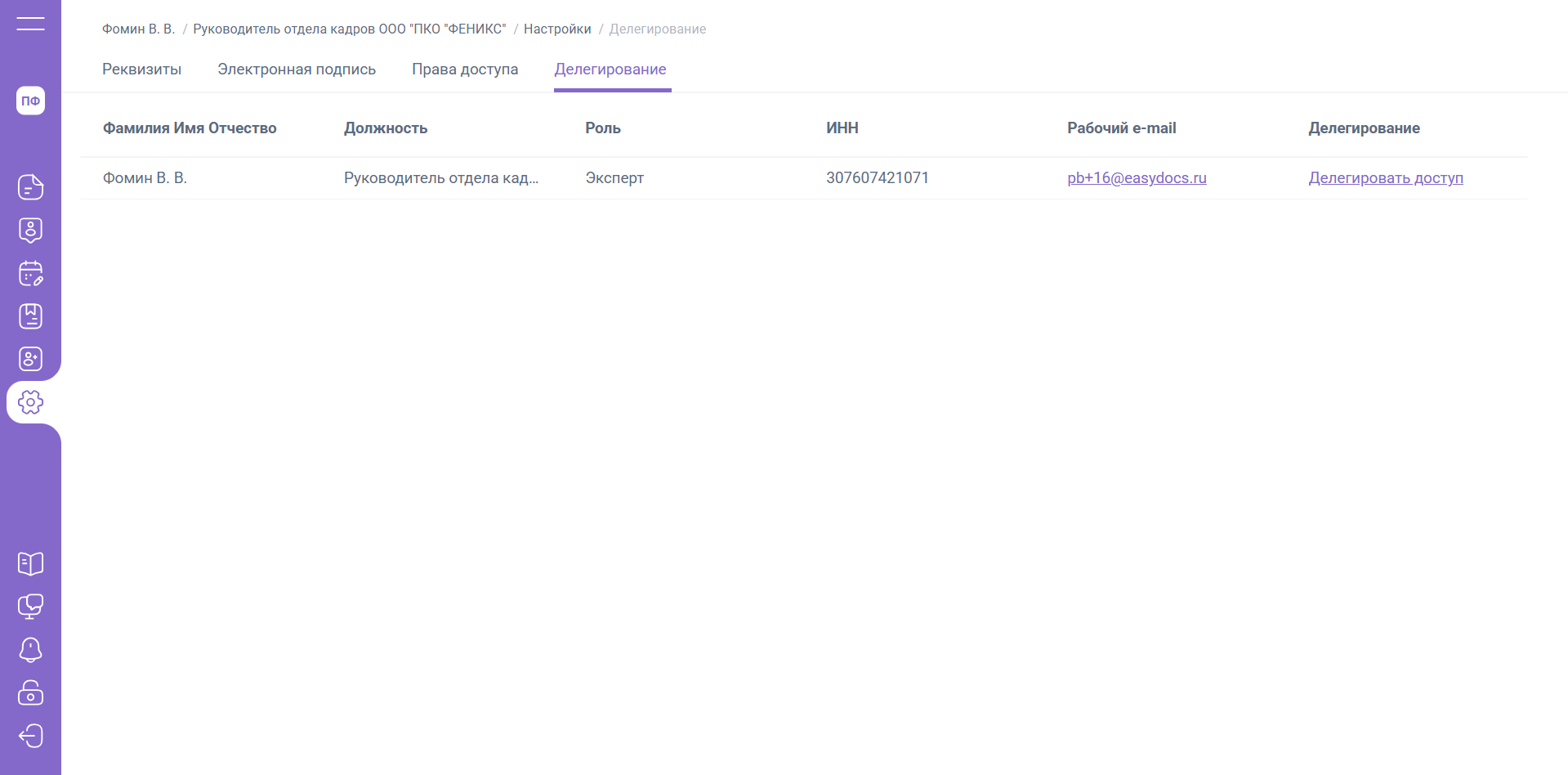
Task: Click the padlock icon in sidebar
Action: (x=30, y=692)
